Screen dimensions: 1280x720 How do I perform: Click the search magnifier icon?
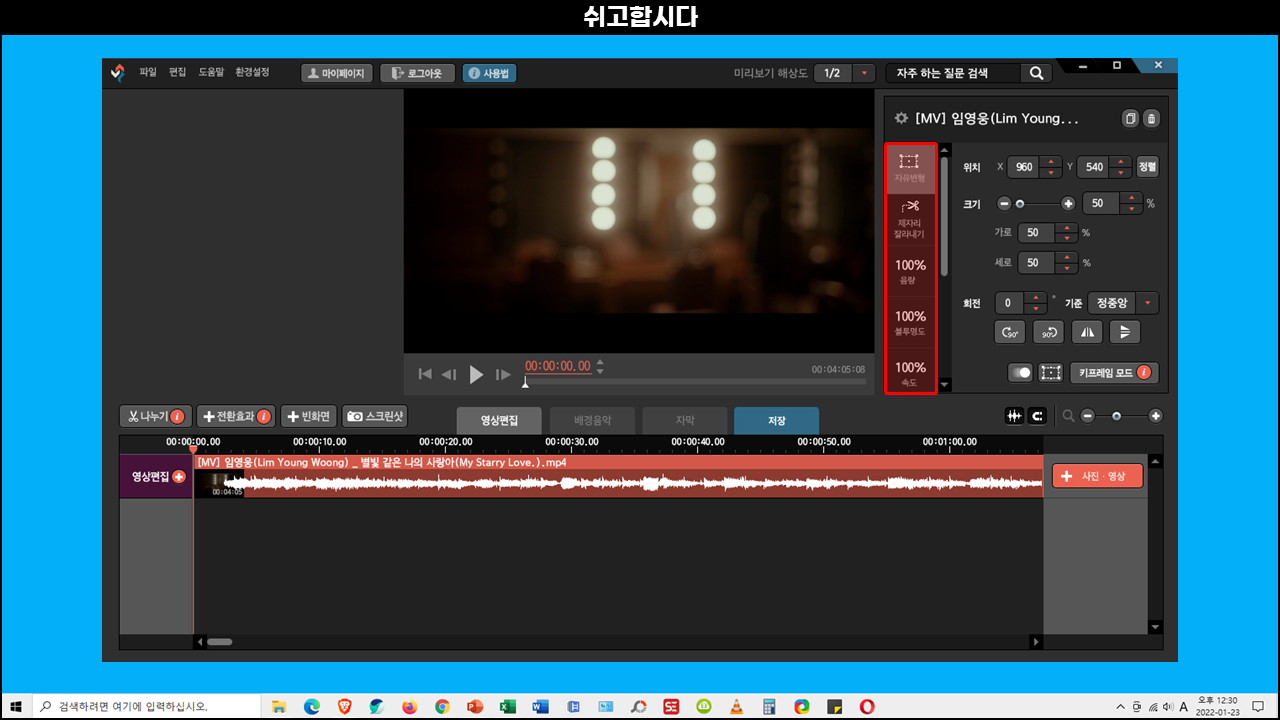1036,73
